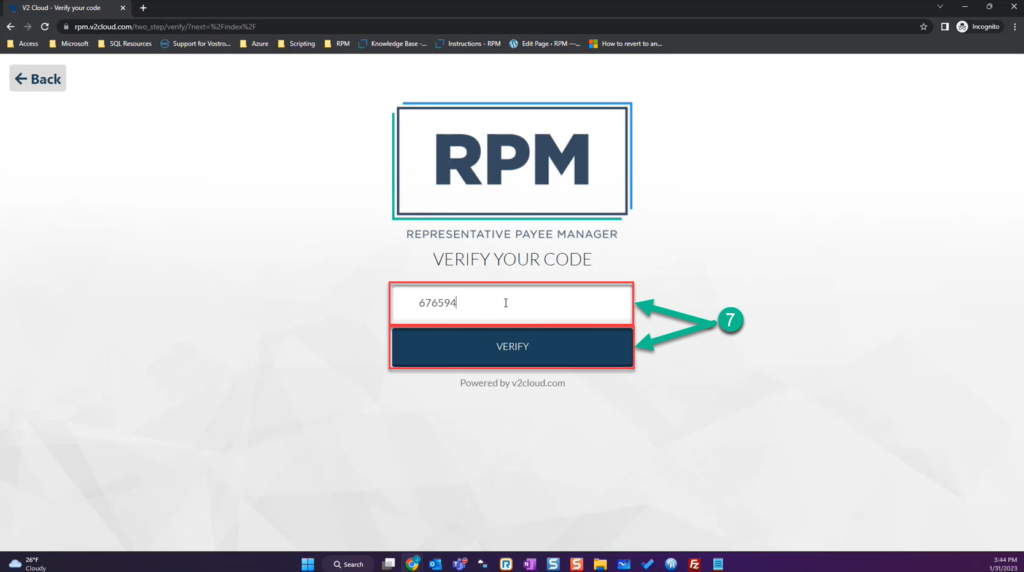Open the SQL Resources bookmarks folder
This screenshot has height=572, width=1024.
124,44
